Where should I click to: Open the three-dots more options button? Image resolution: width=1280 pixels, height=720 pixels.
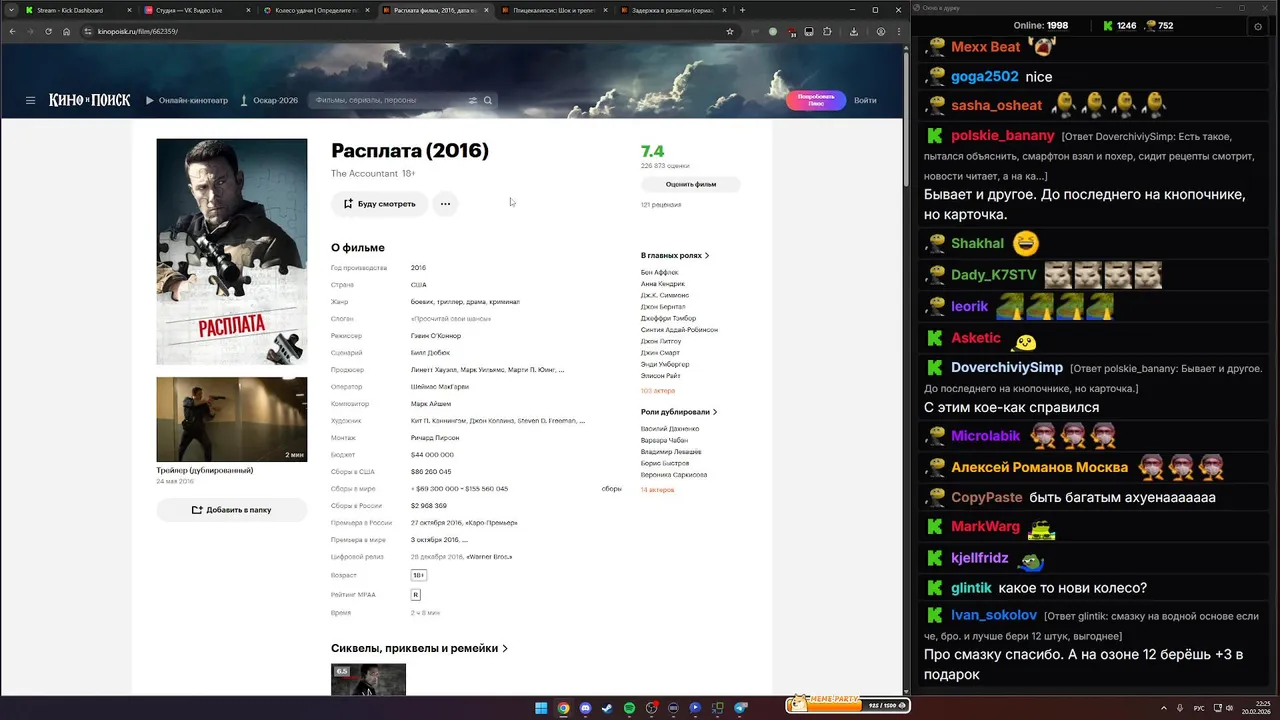point(445,203)
